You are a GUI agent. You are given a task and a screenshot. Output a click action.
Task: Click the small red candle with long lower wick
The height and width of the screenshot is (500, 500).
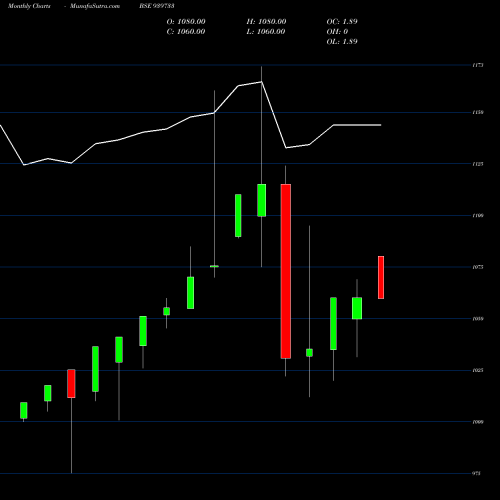coord(71,383)
